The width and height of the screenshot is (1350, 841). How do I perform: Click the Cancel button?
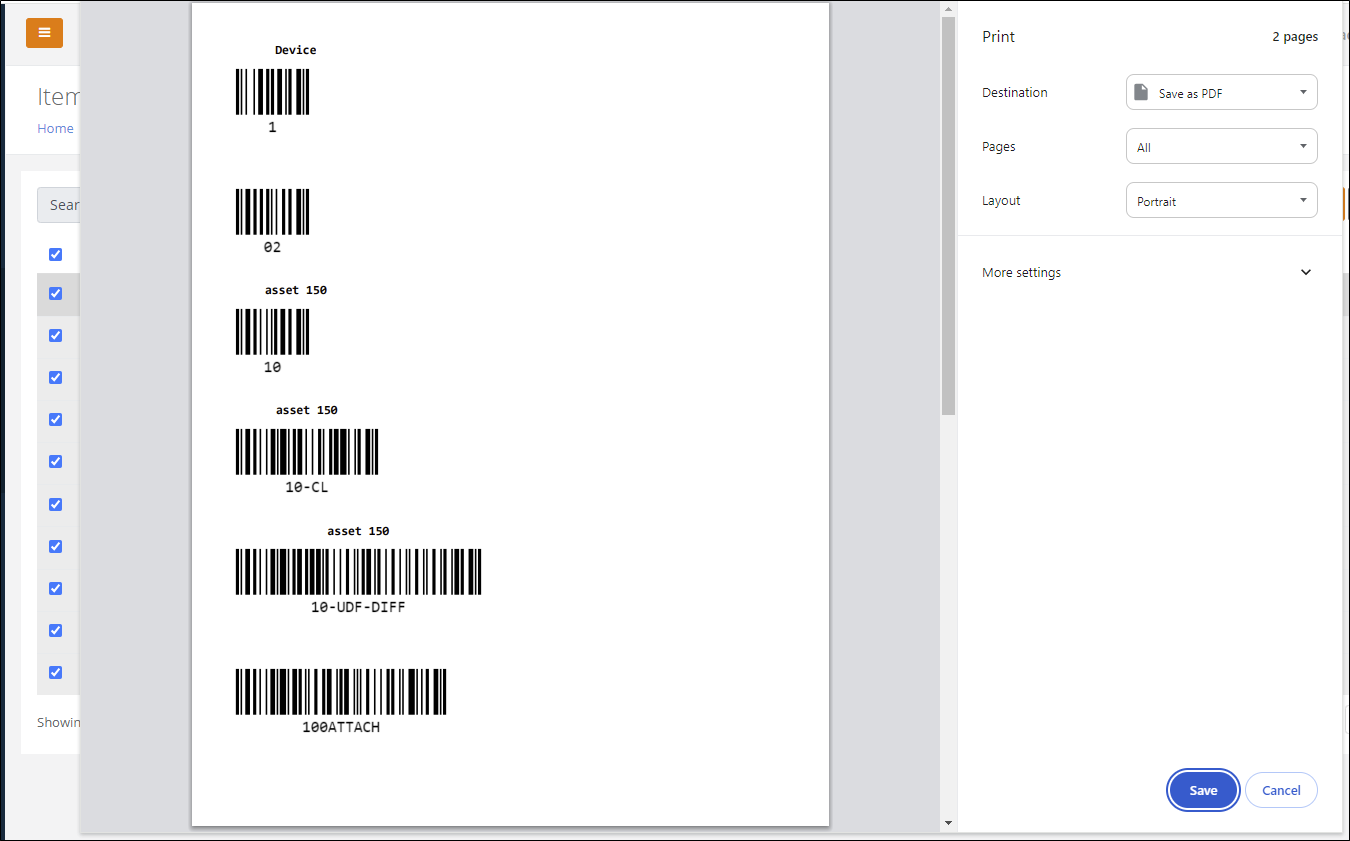pyautogui.click(x=1281, y=790)
